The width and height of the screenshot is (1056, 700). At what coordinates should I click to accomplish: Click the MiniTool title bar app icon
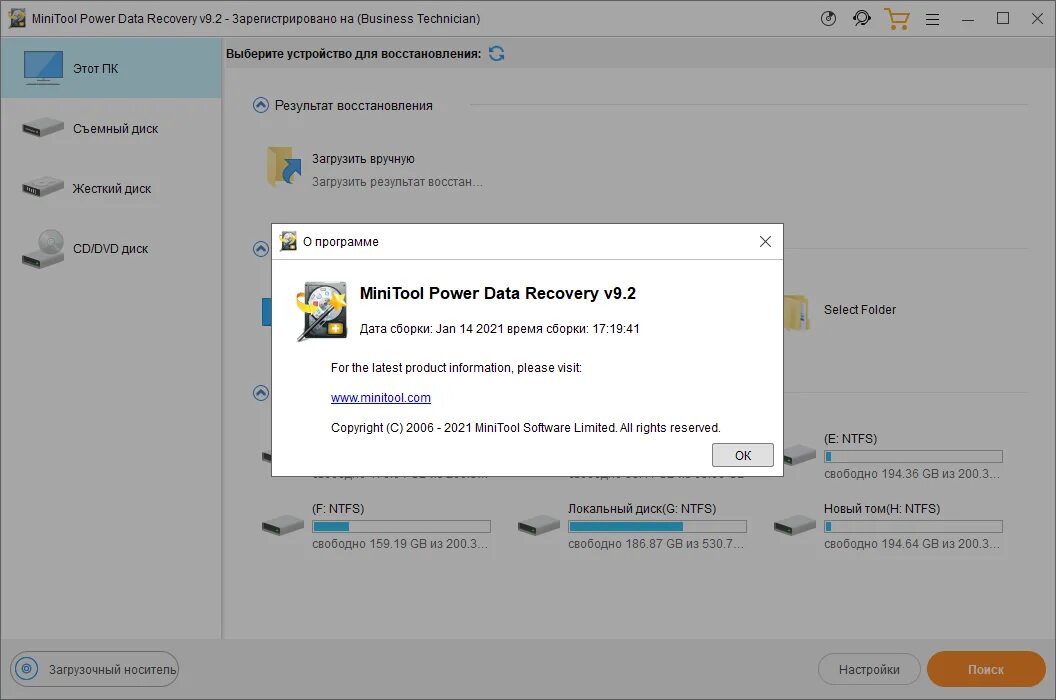click(17, 18)
